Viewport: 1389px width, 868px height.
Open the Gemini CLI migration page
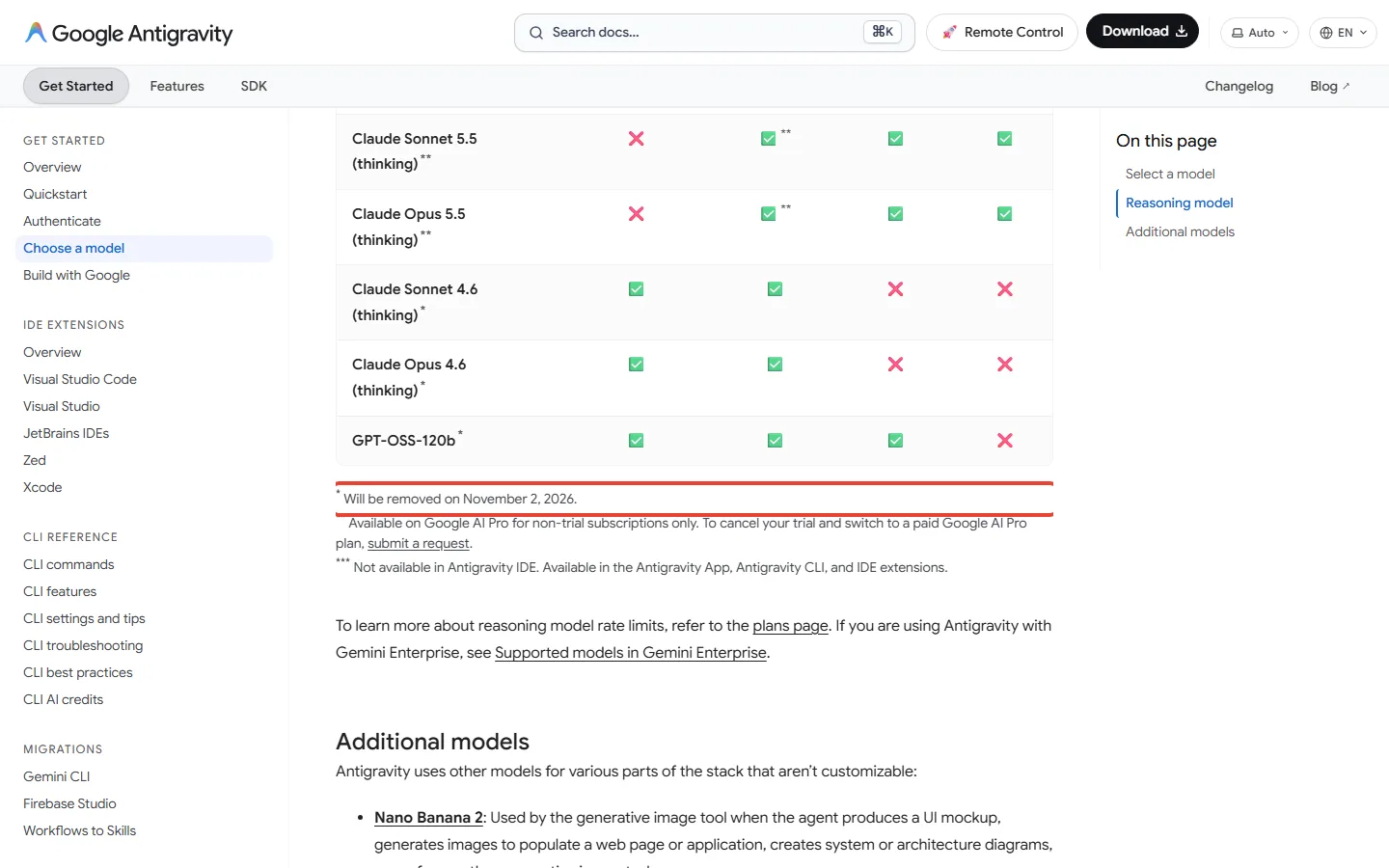57,776
